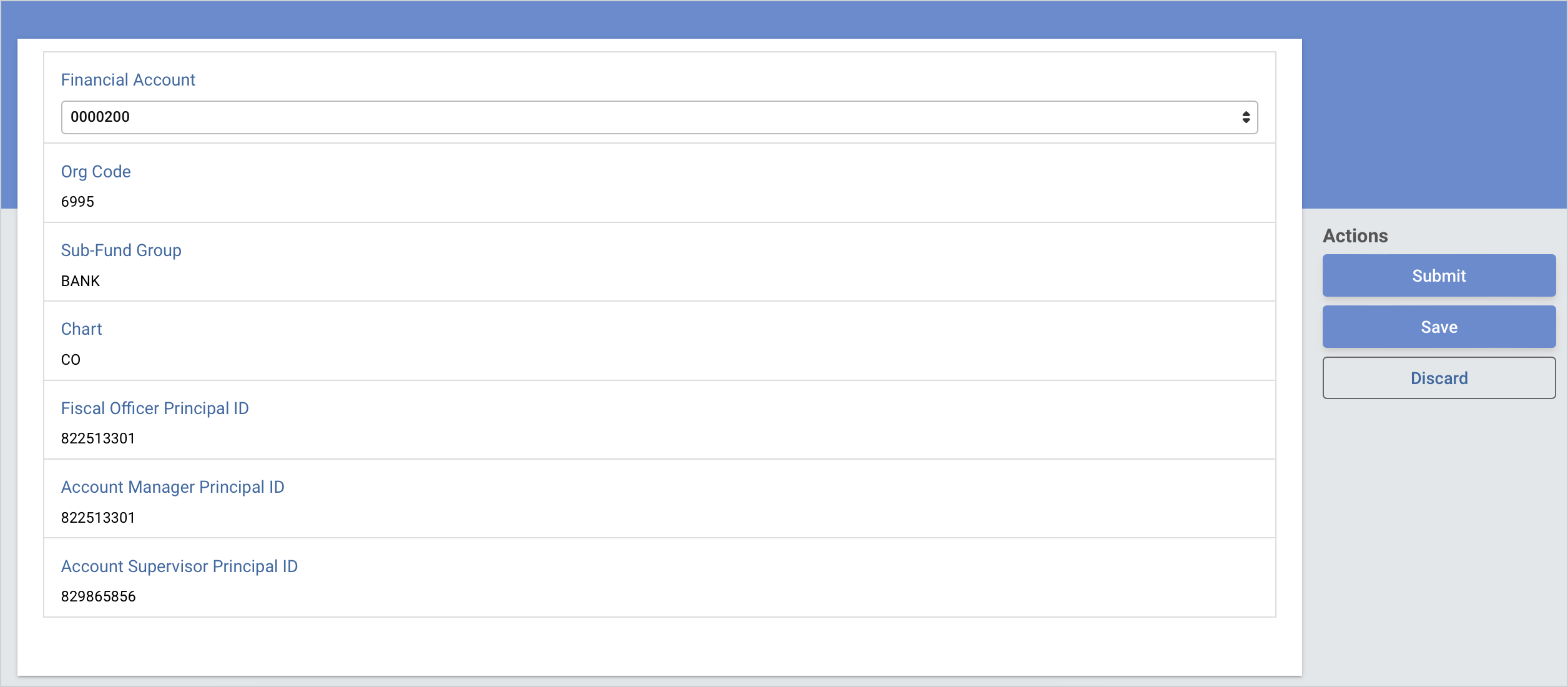Open the Fiscal Officer Principal ID label
This screenshot has height=687, width=1568.
(155, 408)
